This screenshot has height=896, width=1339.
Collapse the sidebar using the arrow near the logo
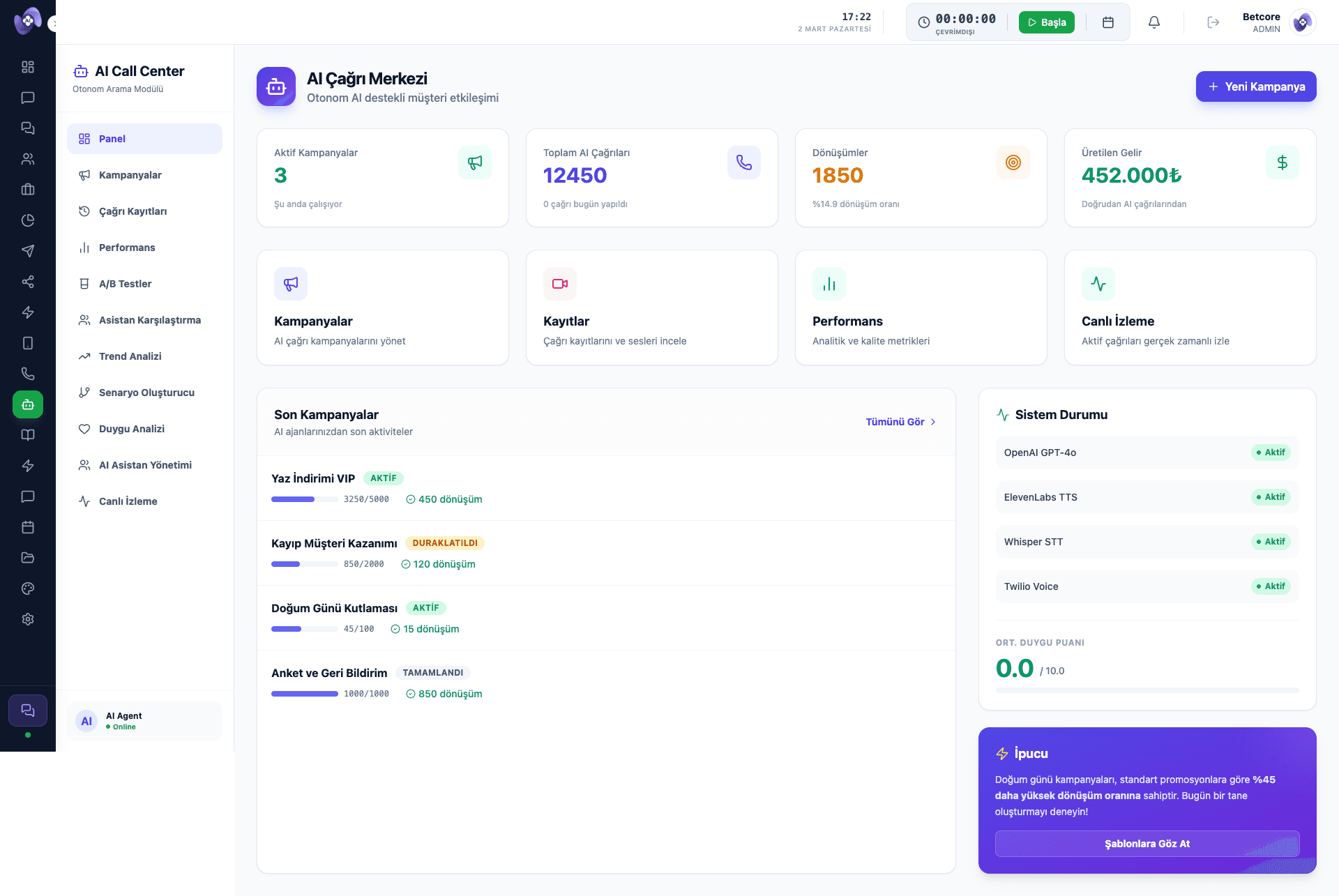[x=54, y=22]
